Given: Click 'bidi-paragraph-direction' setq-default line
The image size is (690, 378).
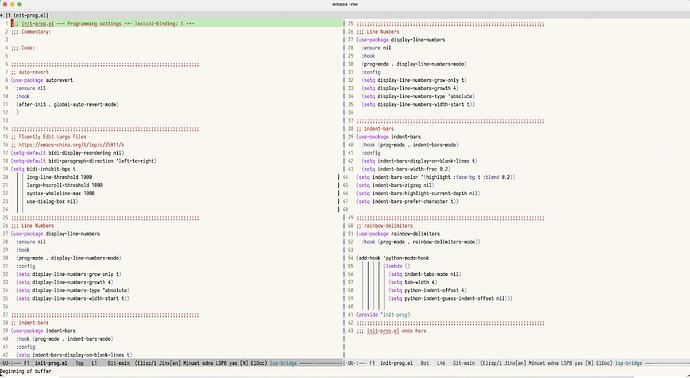Looking at the screenshot, I should (x=84, y=161).
